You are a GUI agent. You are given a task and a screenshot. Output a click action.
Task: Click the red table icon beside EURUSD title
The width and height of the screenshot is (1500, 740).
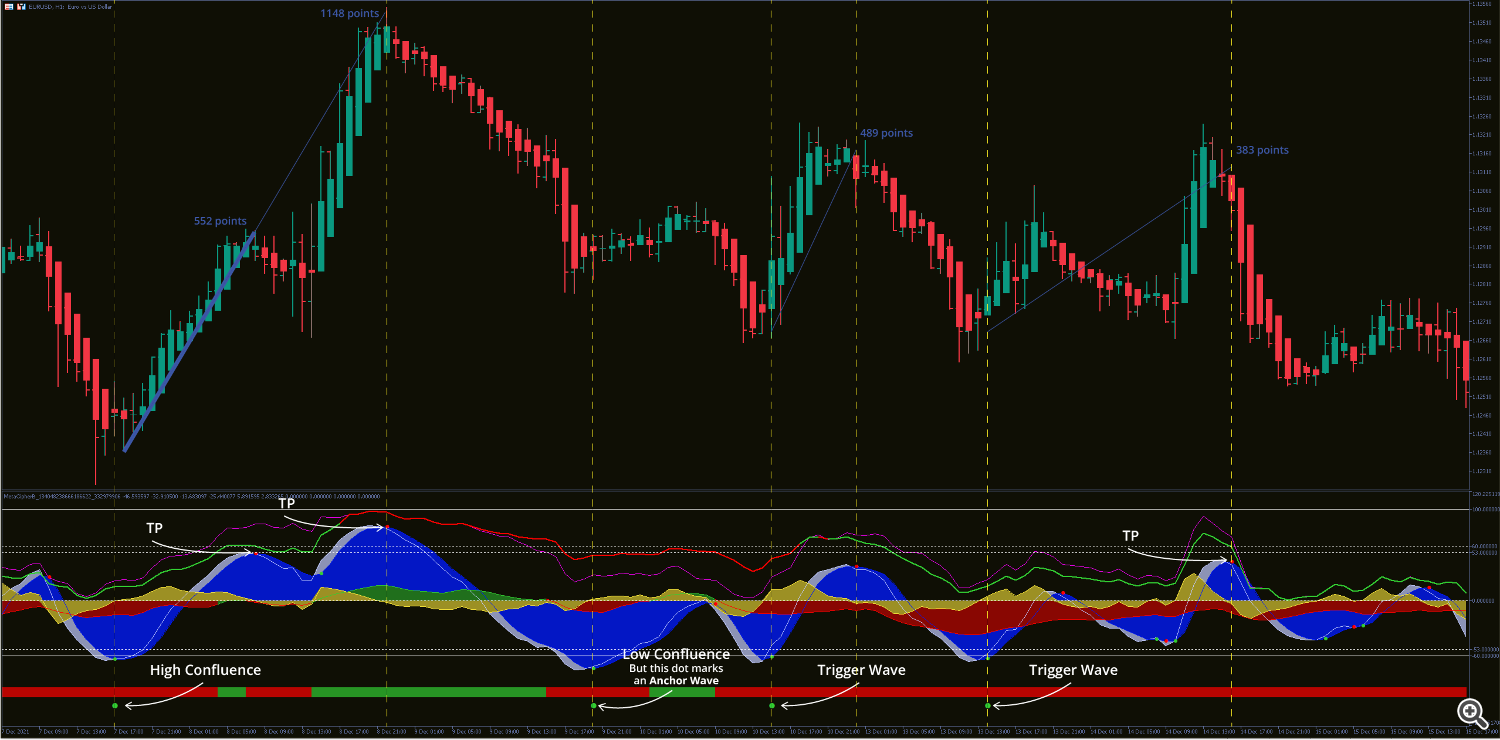[x=8, y=6]
